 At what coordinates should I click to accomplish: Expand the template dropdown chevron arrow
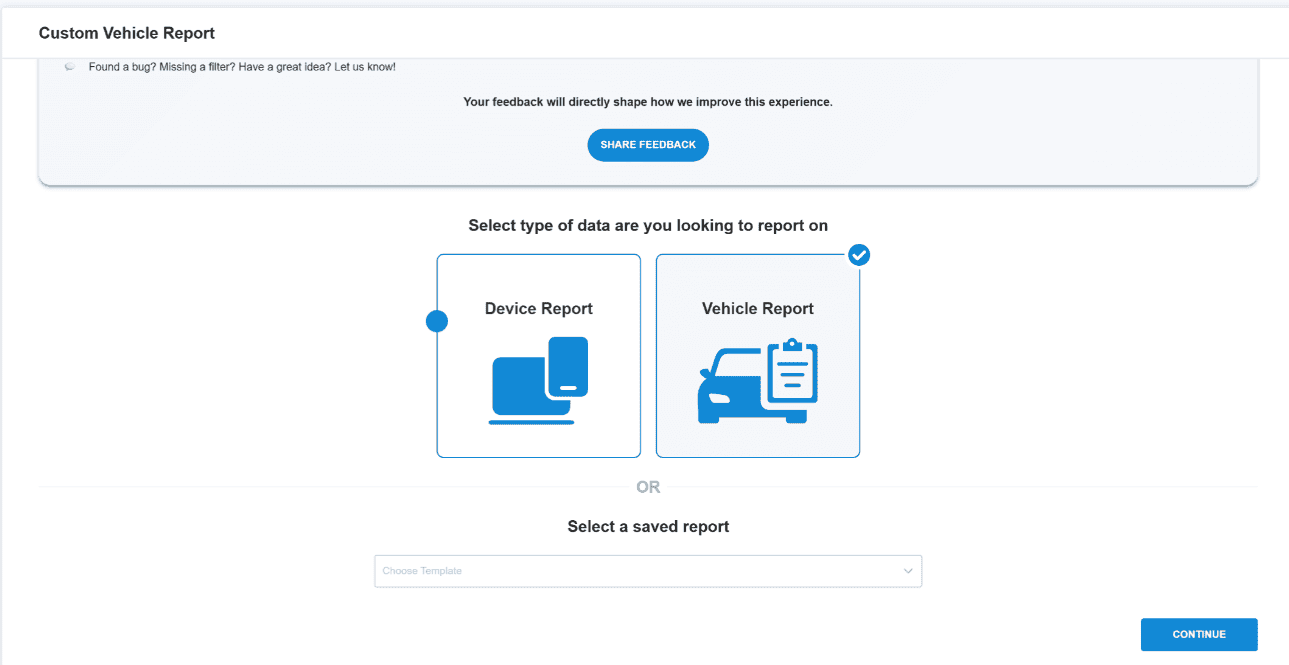coord(908,571)
